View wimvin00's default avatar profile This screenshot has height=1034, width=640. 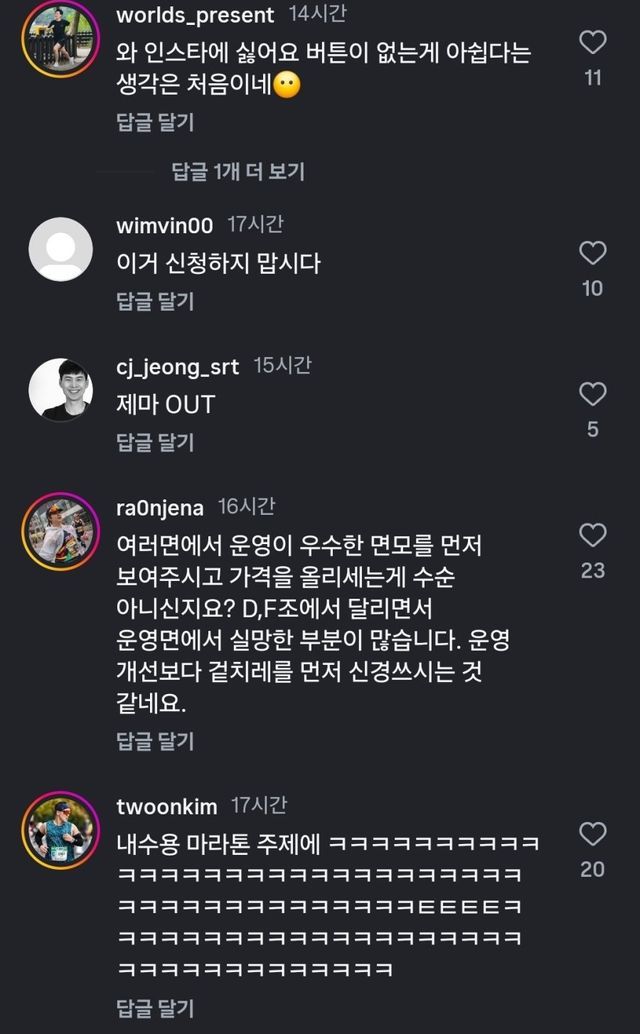pos(61,249)
